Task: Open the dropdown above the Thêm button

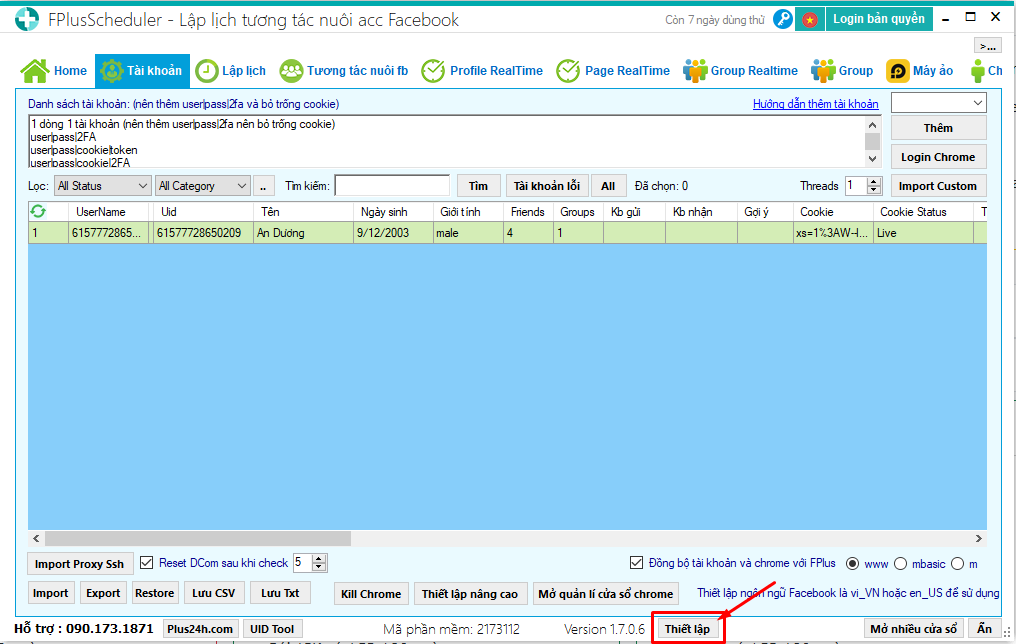Action: [x=939, y=102]
